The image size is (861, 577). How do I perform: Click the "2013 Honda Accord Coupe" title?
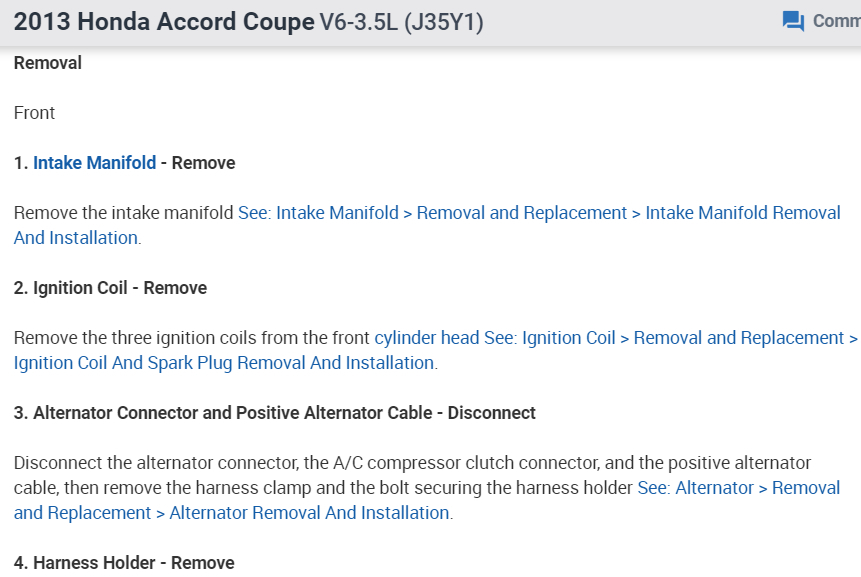(164, 22)
